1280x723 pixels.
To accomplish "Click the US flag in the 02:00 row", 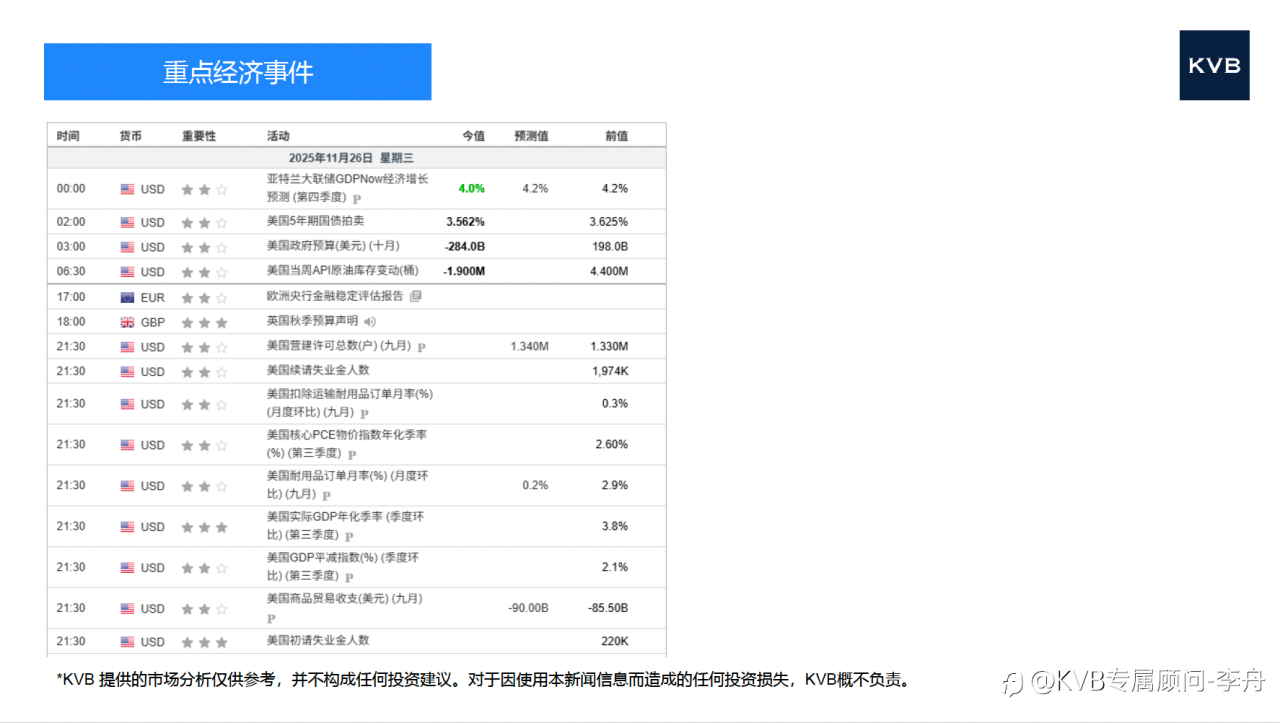I will (127, 222).
